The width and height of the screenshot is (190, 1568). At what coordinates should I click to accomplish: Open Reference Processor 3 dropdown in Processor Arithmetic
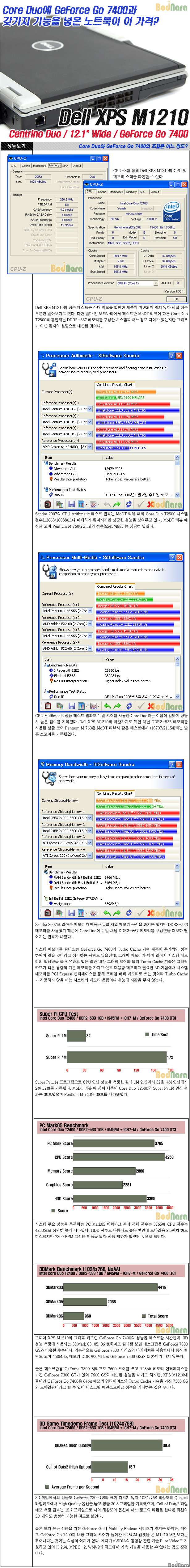click(x=67, y=434)
